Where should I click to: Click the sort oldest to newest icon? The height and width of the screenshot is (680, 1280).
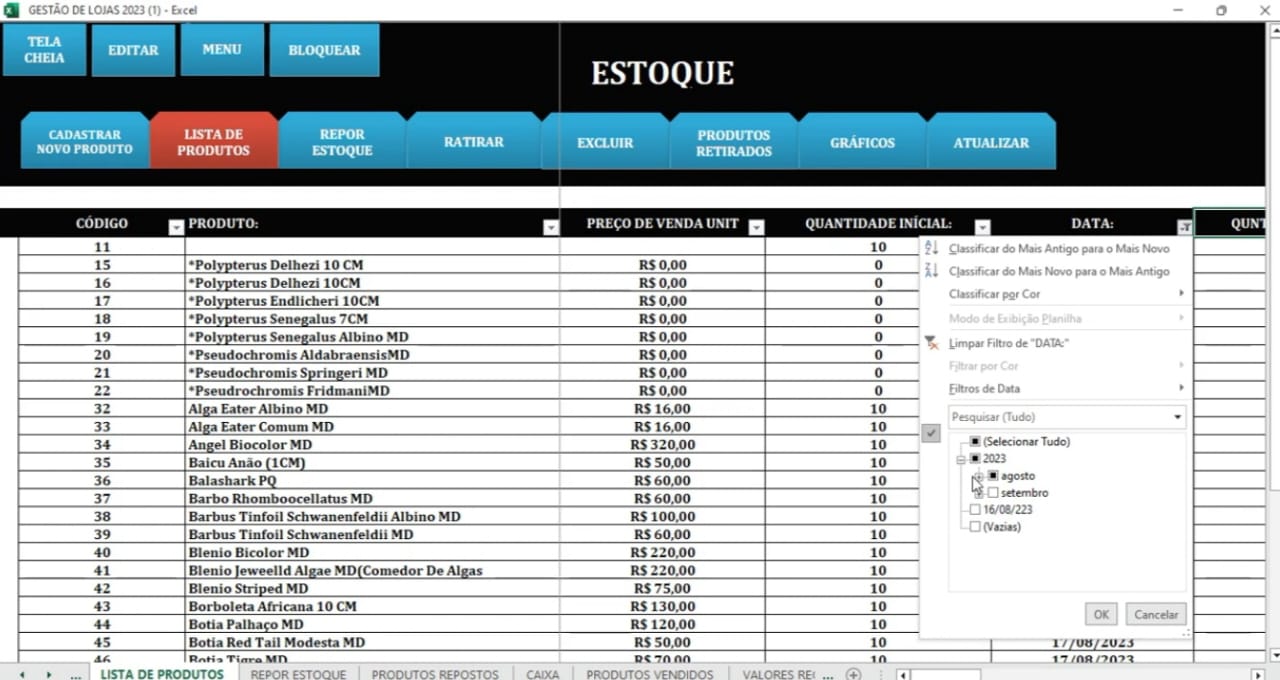point(932,248)
